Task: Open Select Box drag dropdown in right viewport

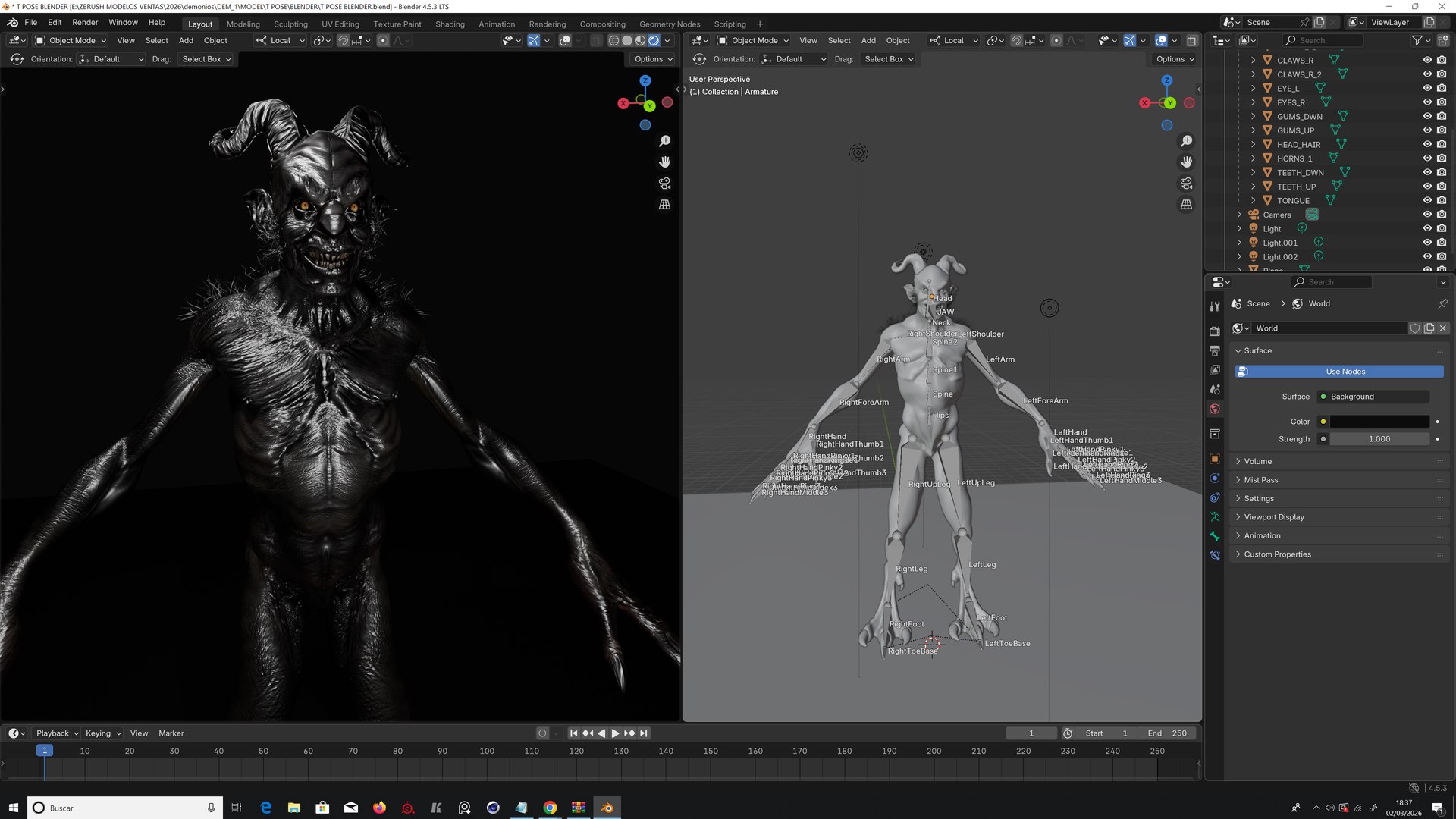Action: (888, 59)
